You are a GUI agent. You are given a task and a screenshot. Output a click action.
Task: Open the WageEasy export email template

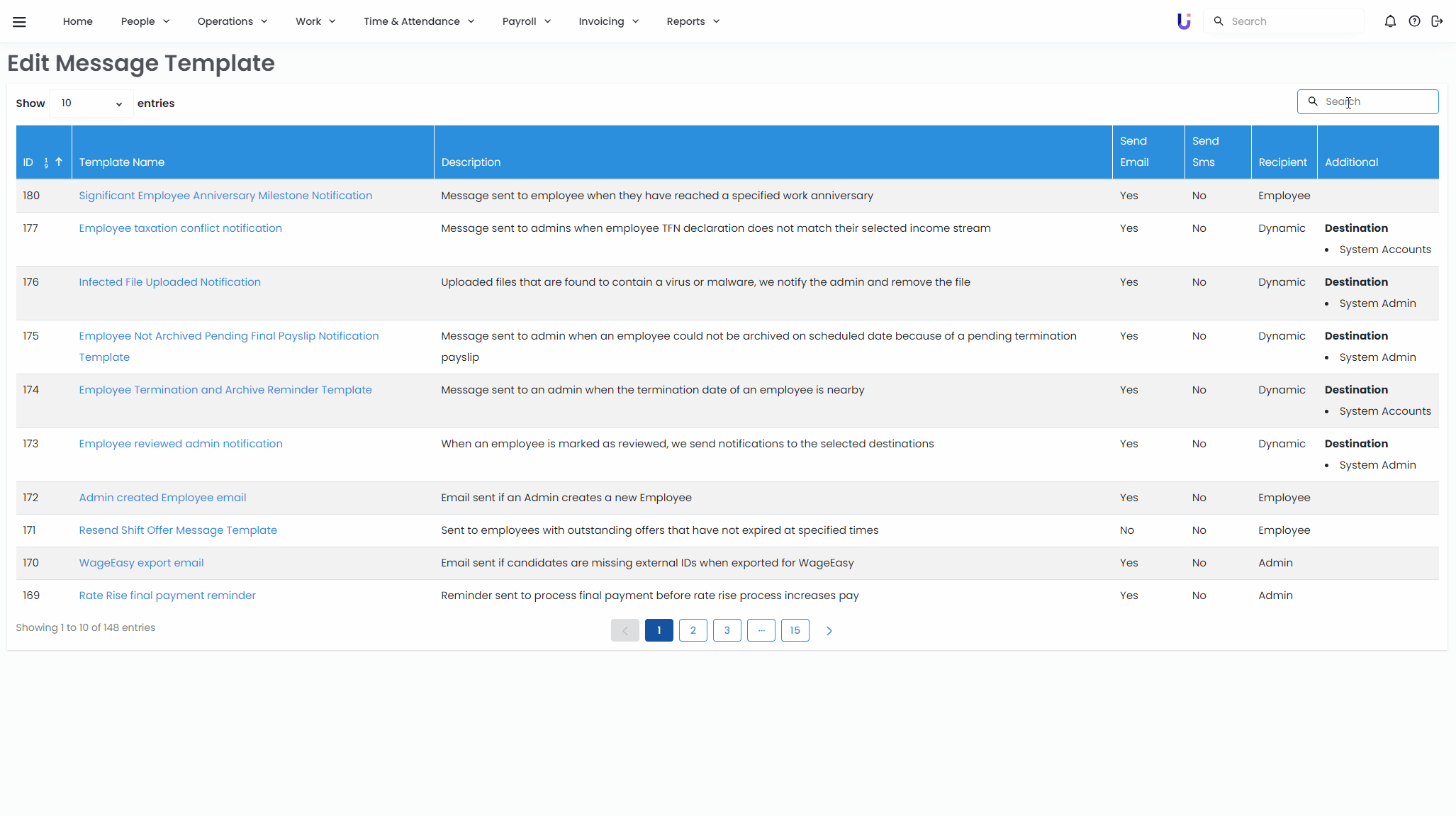point(141,563)
